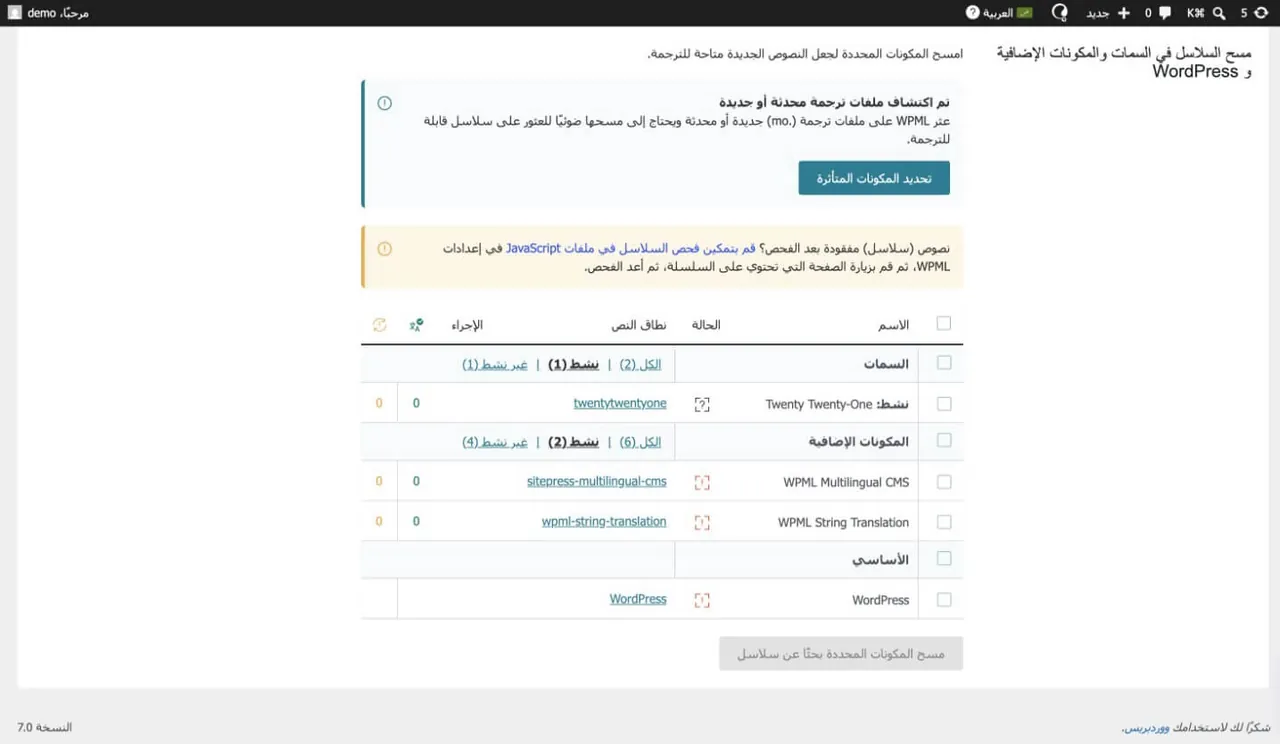Click the help question mark in admin bar

click(x=972, y=13)
